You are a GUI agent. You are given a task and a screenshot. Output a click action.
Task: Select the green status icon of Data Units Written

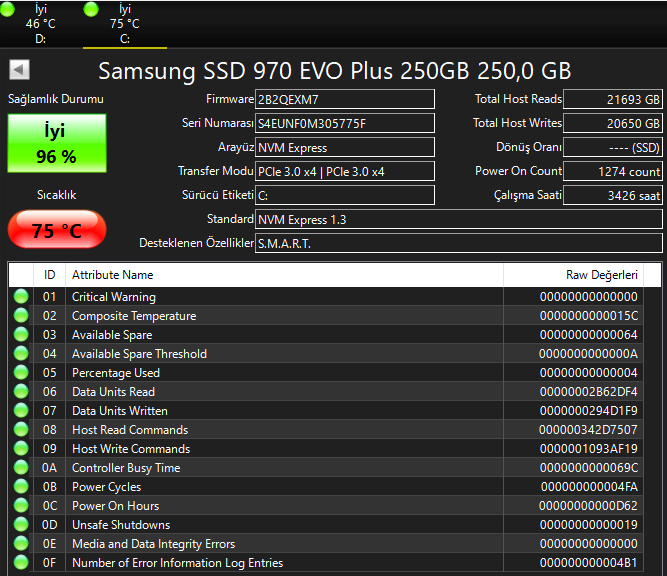coord(21,410)
